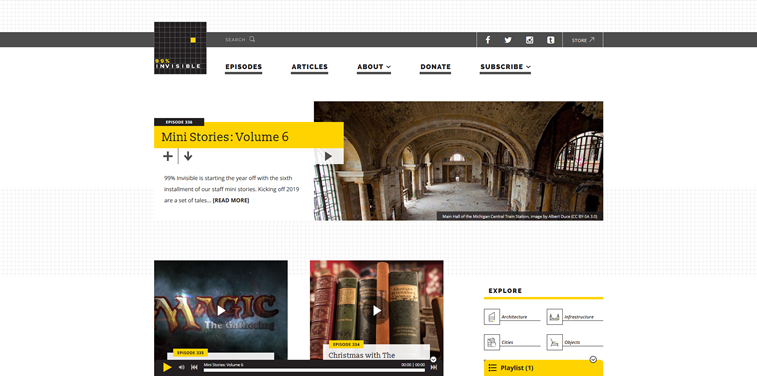The height and width of the screenshot is (376, 757).
Task: Add Mini Stories Volume 6 to playlist
Action: pos(168,156)
